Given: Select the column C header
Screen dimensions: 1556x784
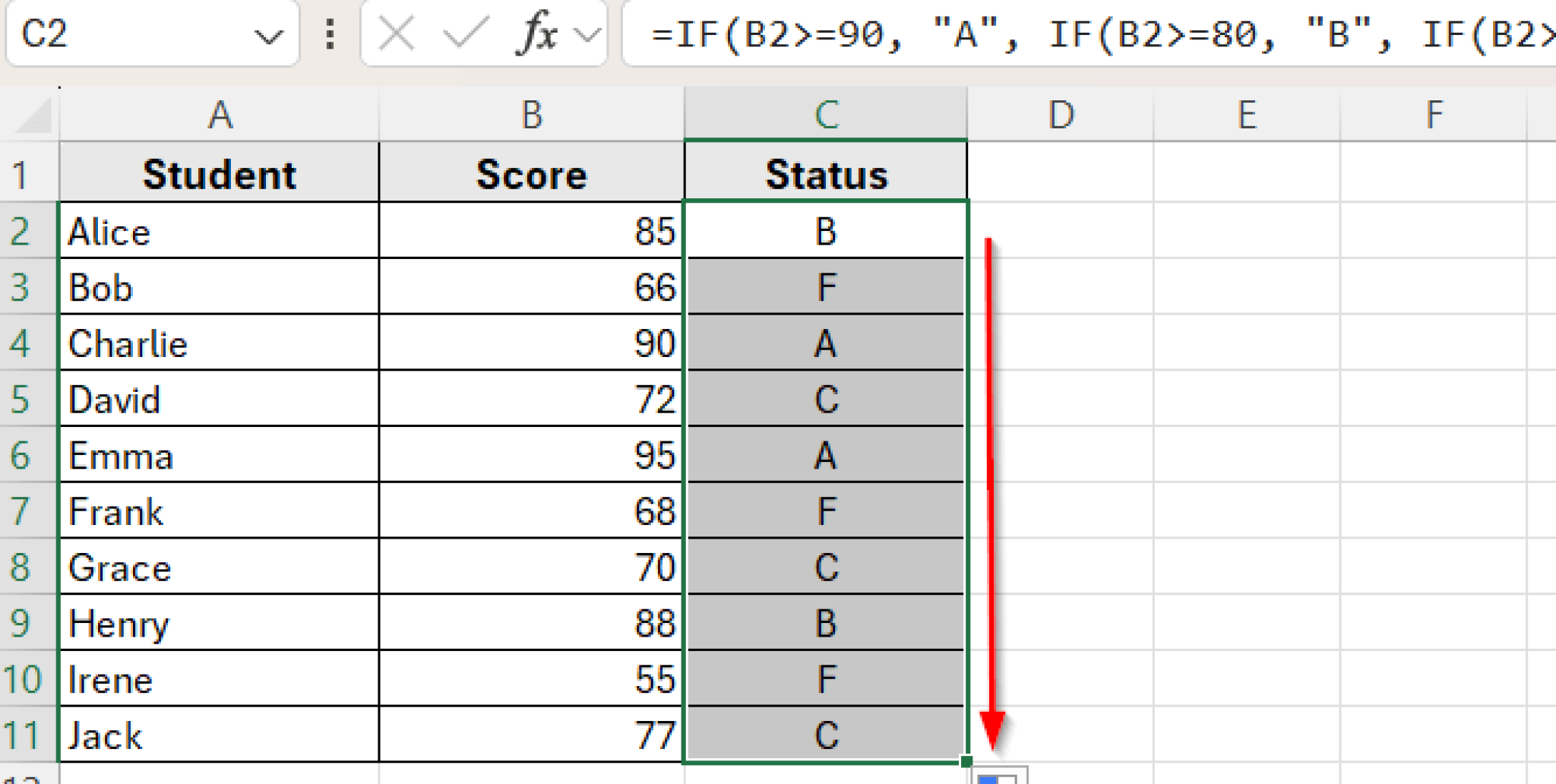Looking at the screenshot, I should (825, 114).
